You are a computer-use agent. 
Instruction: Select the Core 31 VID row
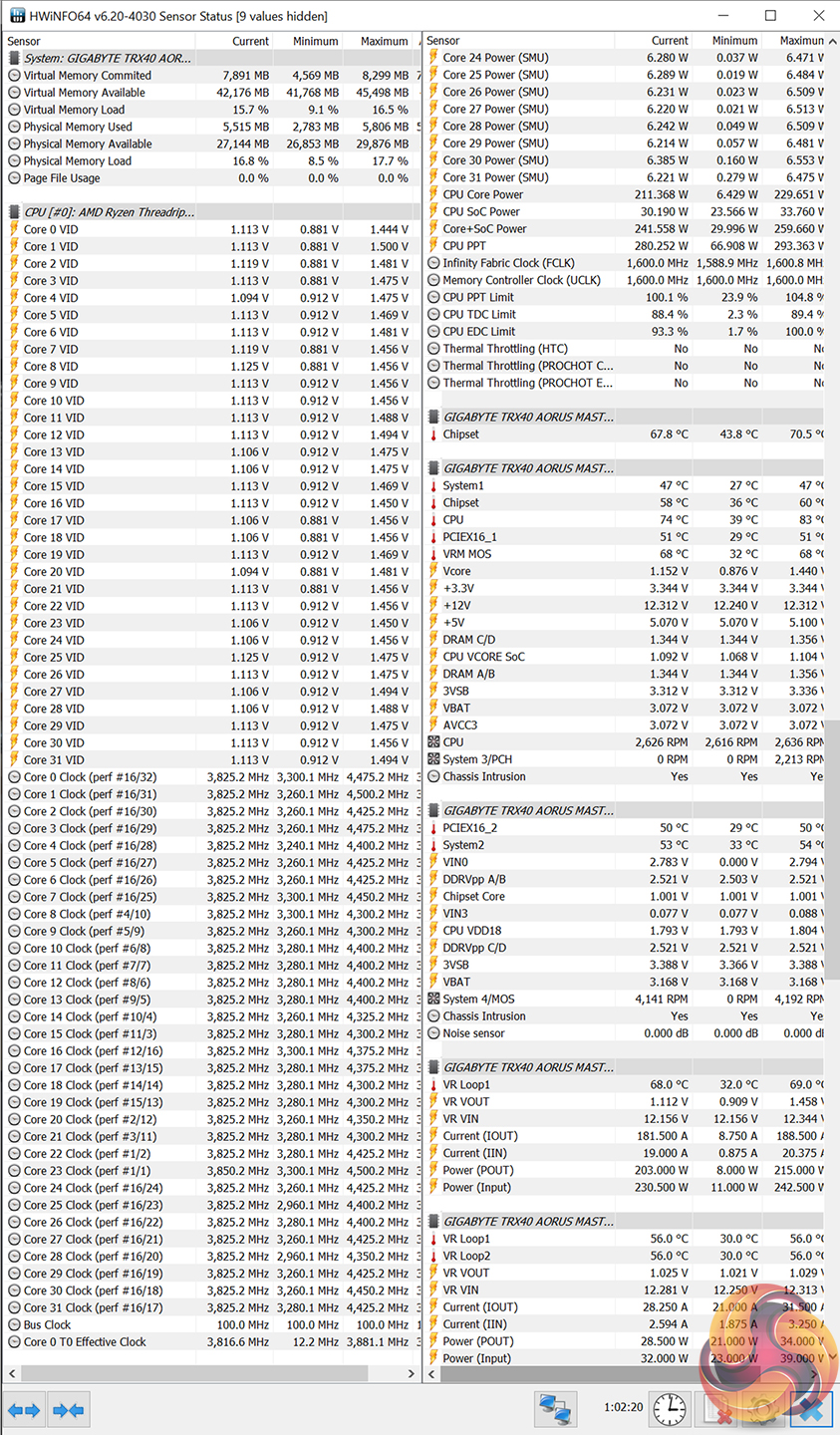pos(211,759)
